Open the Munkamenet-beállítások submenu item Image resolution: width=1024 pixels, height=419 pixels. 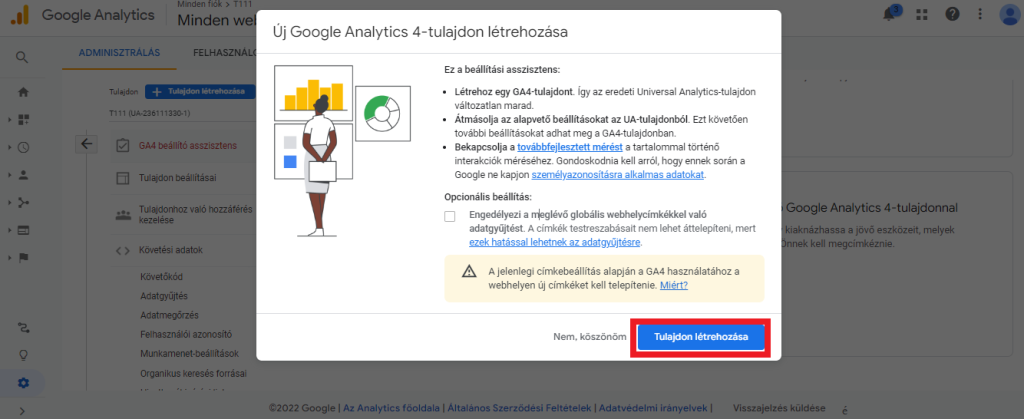(189, 354)
